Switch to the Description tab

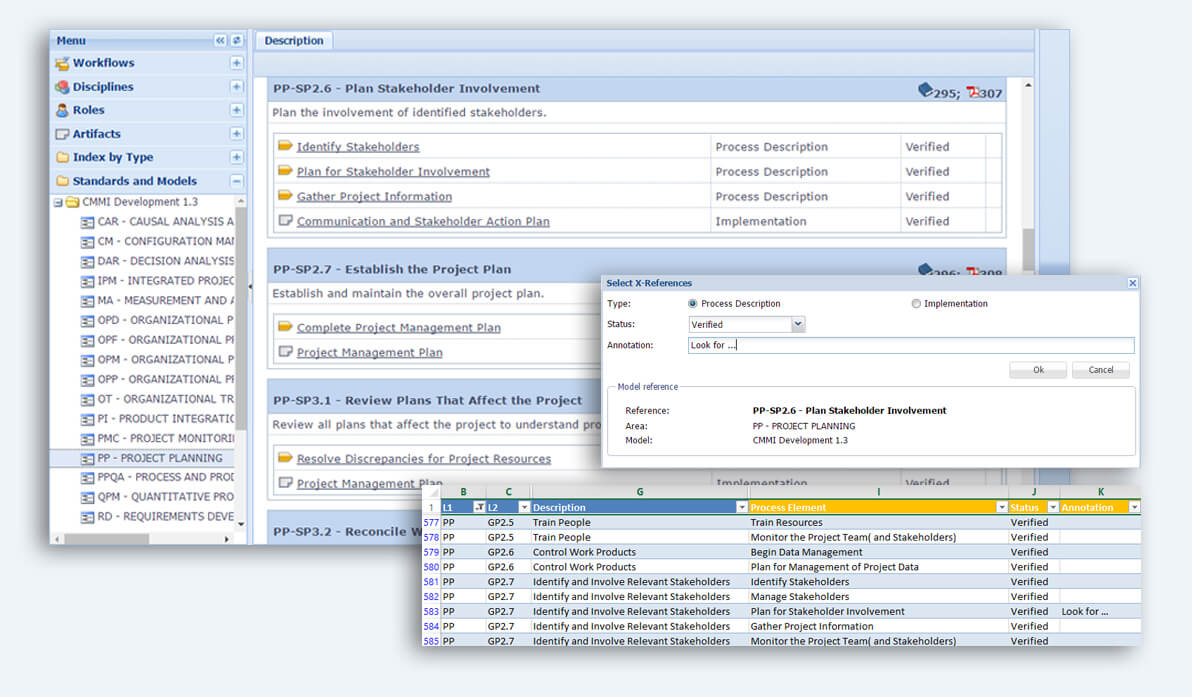(293, 40)
